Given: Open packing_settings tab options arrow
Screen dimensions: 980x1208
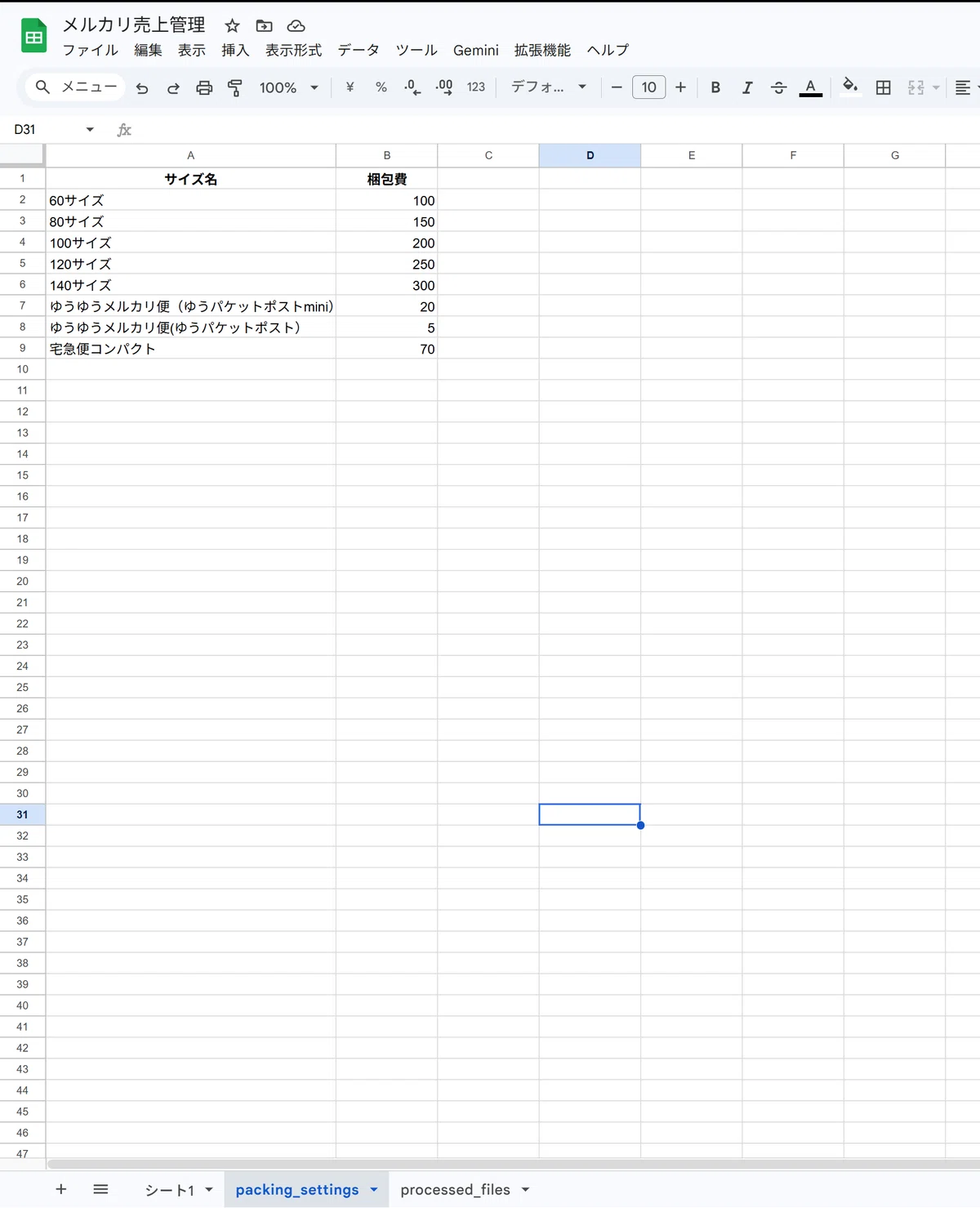Looking at the screenshot, I should (x=374, y=1189).
